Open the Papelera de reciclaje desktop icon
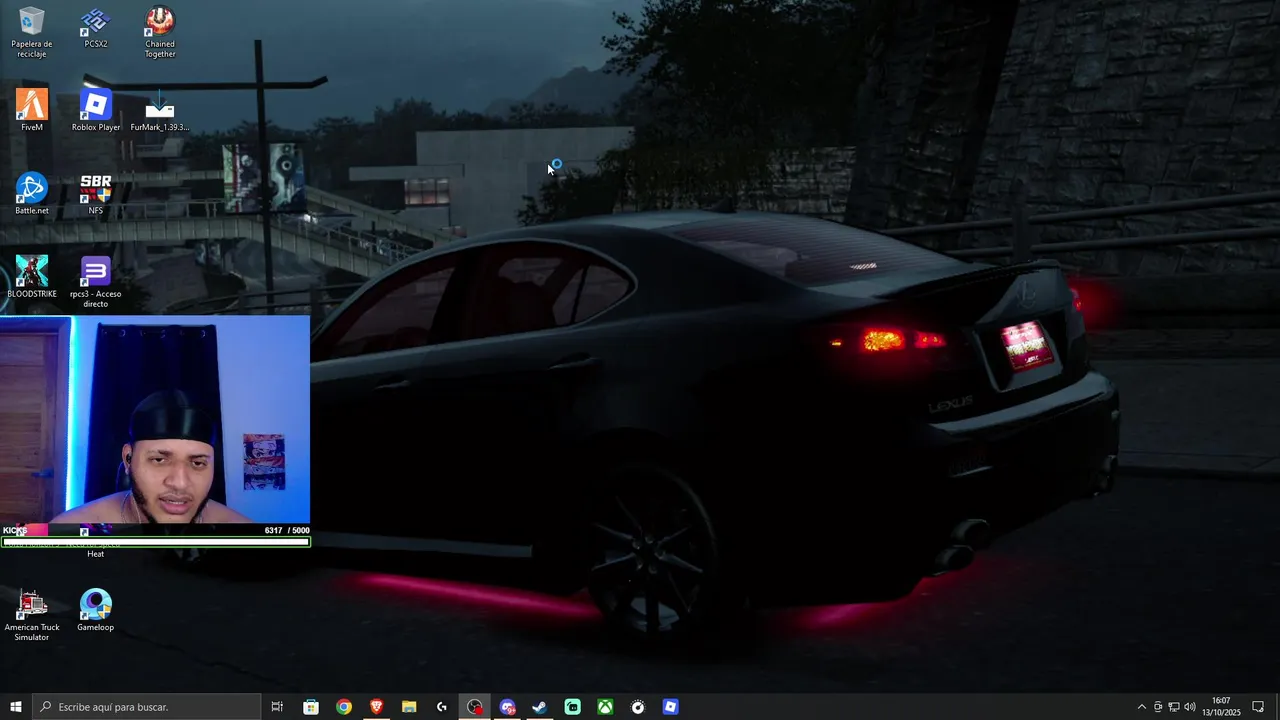Viewport: 1280px width, 720px height. [x=32, y=32]
